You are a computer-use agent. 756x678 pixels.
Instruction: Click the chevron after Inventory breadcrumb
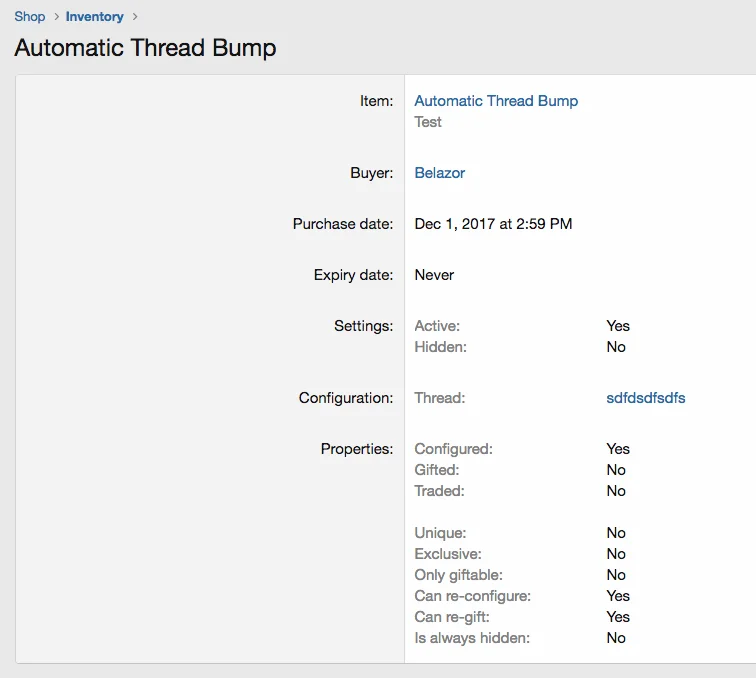point(136,16)
